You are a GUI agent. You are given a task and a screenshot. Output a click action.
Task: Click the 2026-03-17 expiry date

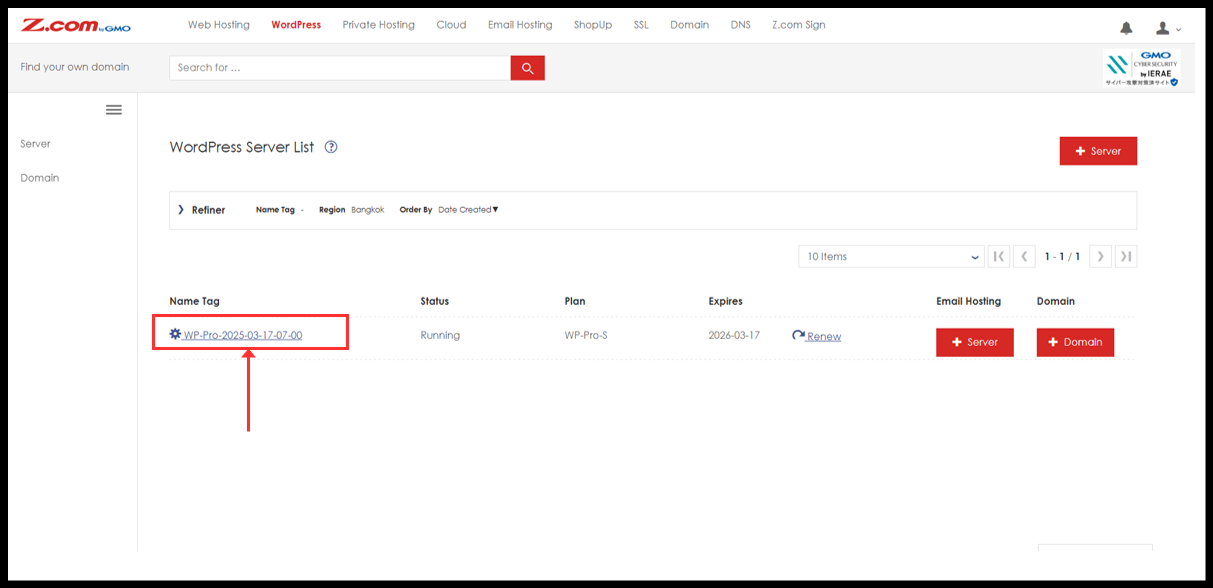coord(734,336)
